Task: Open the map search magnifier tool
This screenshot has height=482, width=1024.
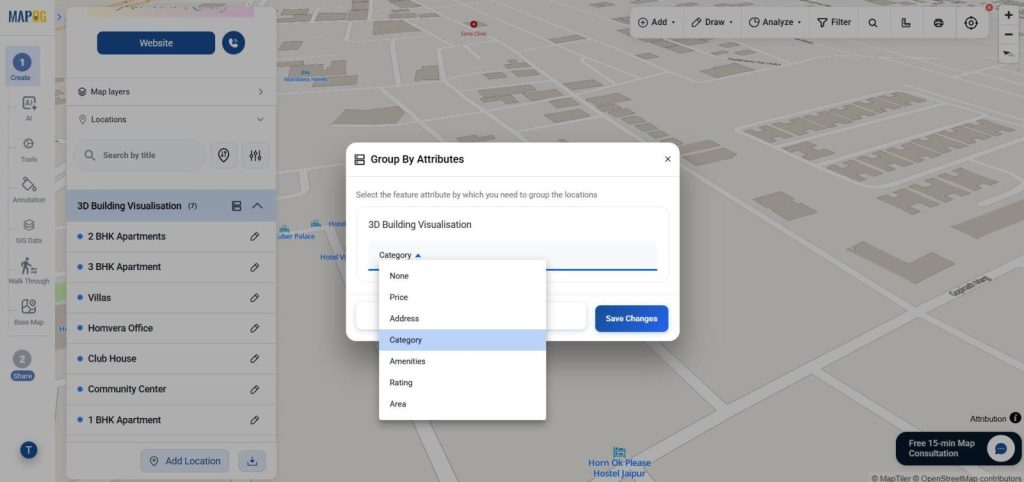Action: click(872, 22)
